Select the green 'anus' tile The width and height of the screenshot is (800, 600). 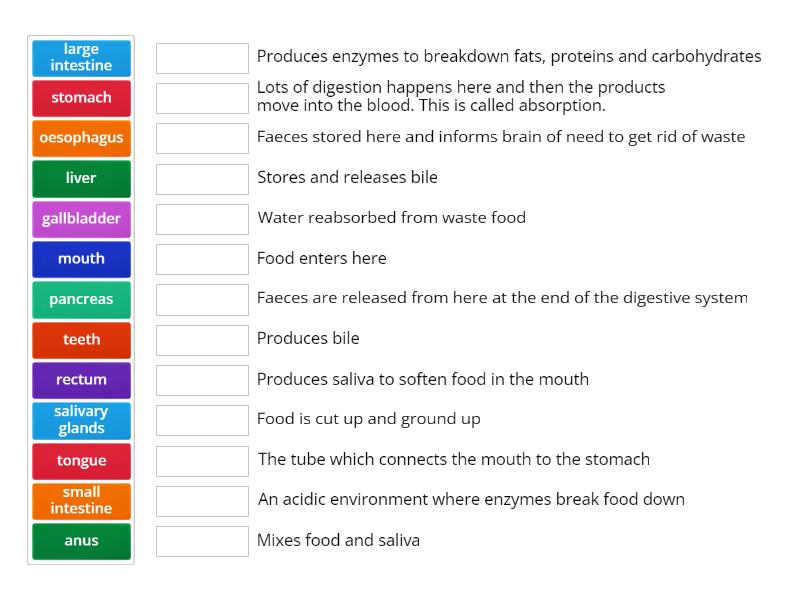pyautogui.click(x=81, y=541)
